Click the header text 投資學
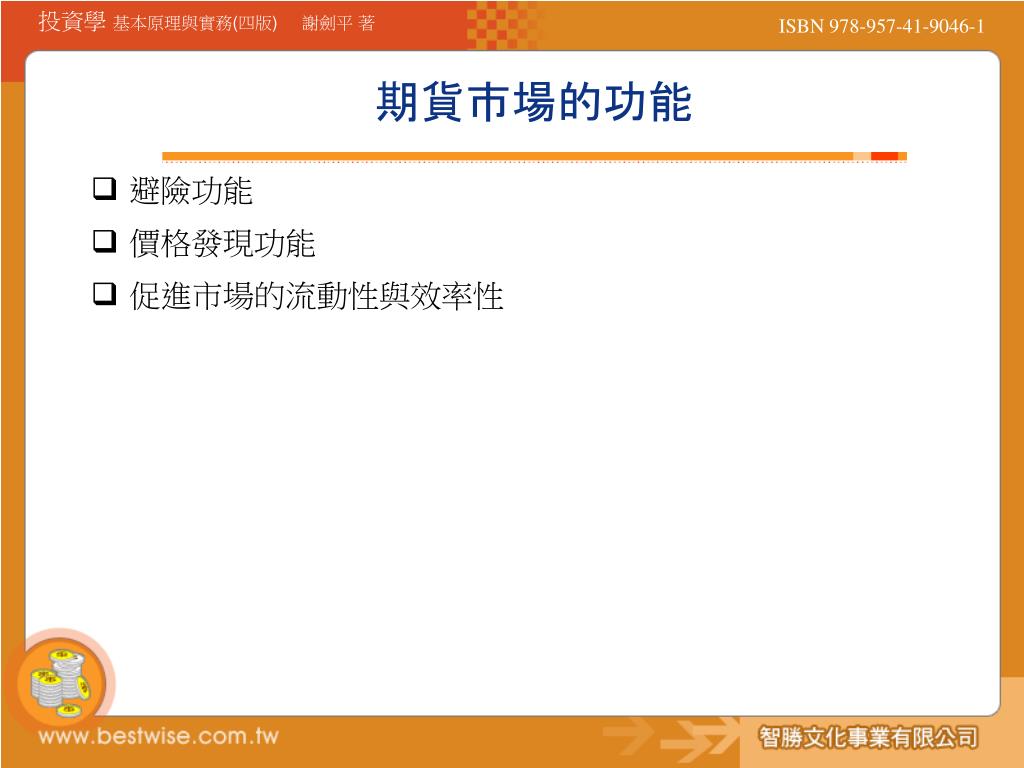Viewport: 1024px width, 768px height. [72, 22]
